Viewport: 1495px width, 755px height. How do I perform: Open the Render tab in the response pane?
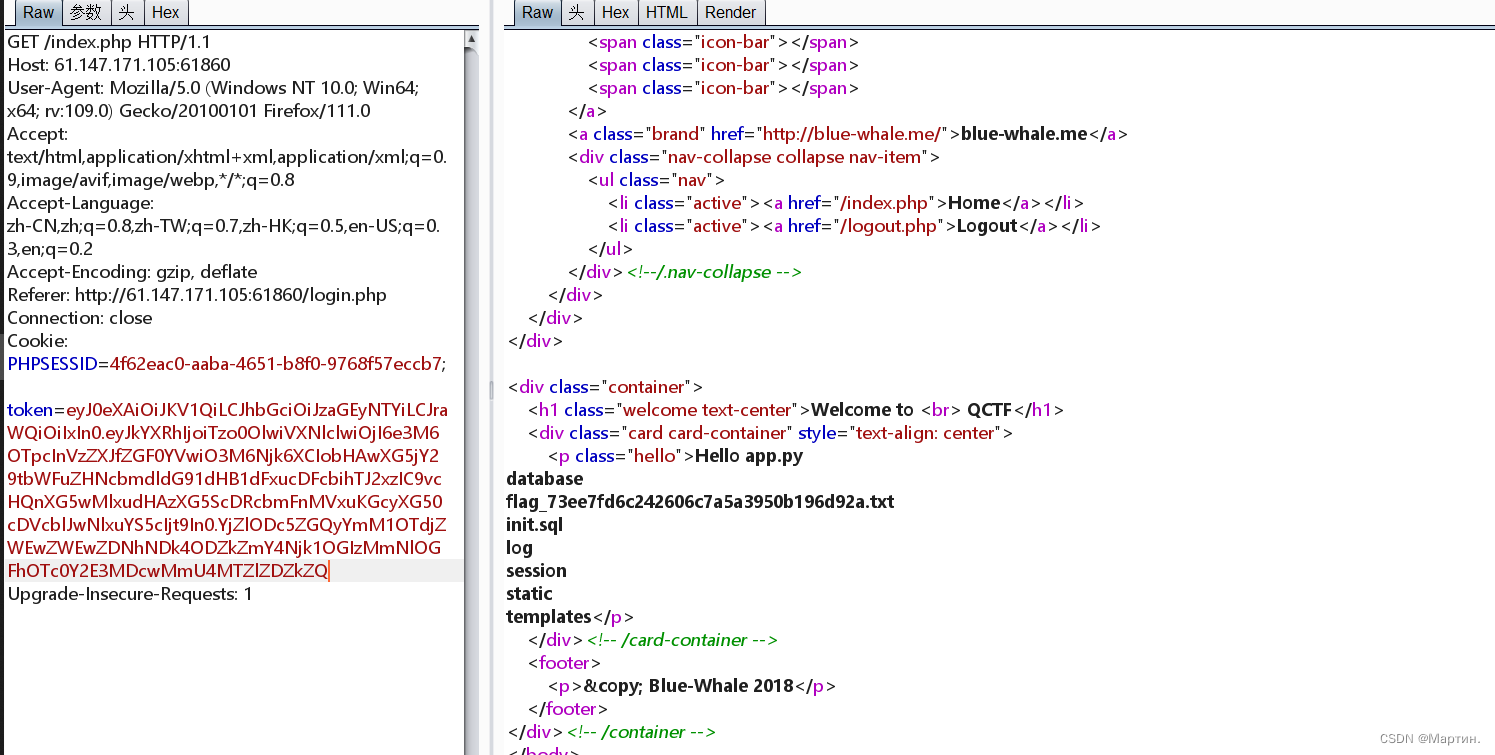[x=731, y=12]
